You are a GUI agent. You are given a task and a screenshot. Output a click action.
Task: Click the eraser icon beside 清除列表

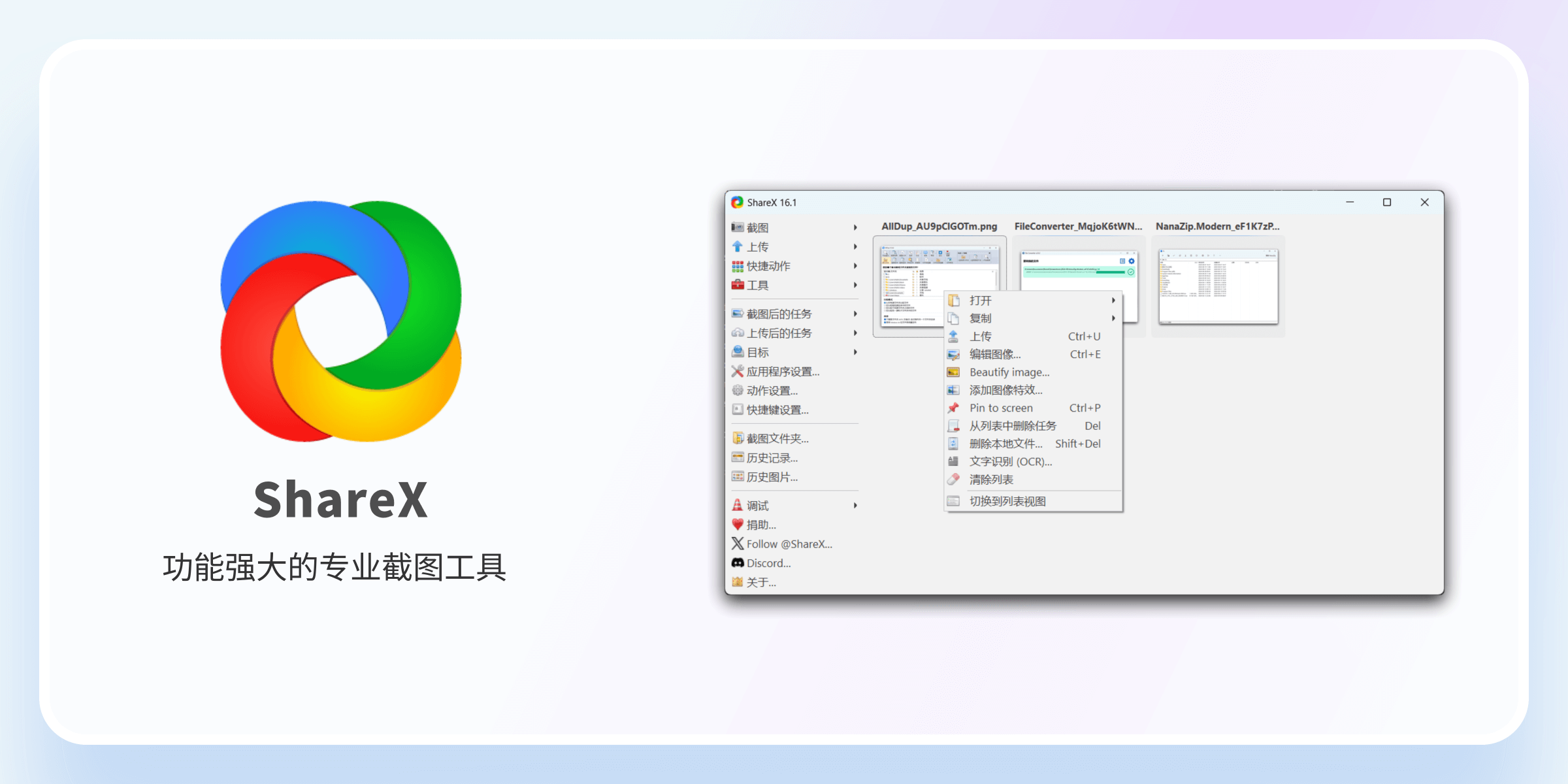(x=953, y=480)
